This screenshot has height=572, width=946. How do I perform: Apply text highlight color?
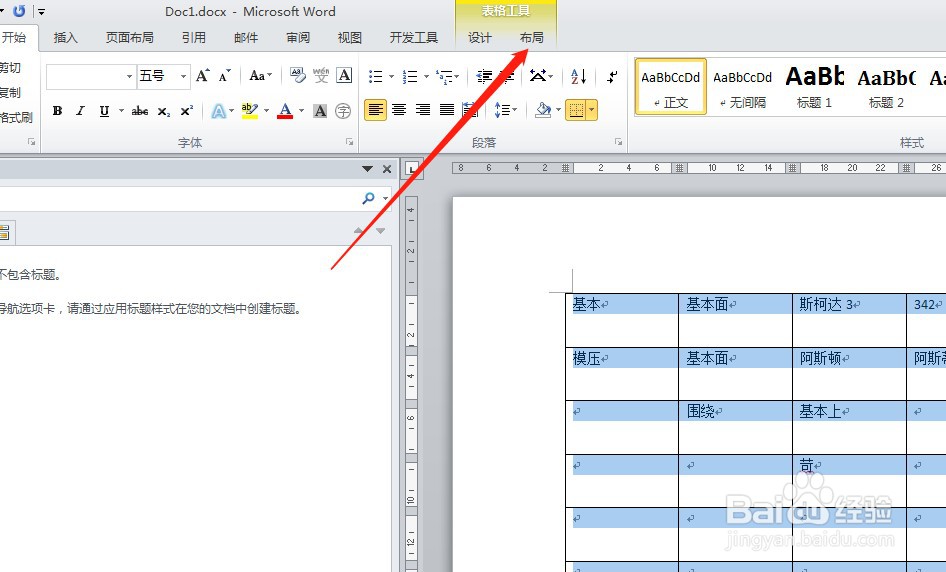tap(249, 111)
